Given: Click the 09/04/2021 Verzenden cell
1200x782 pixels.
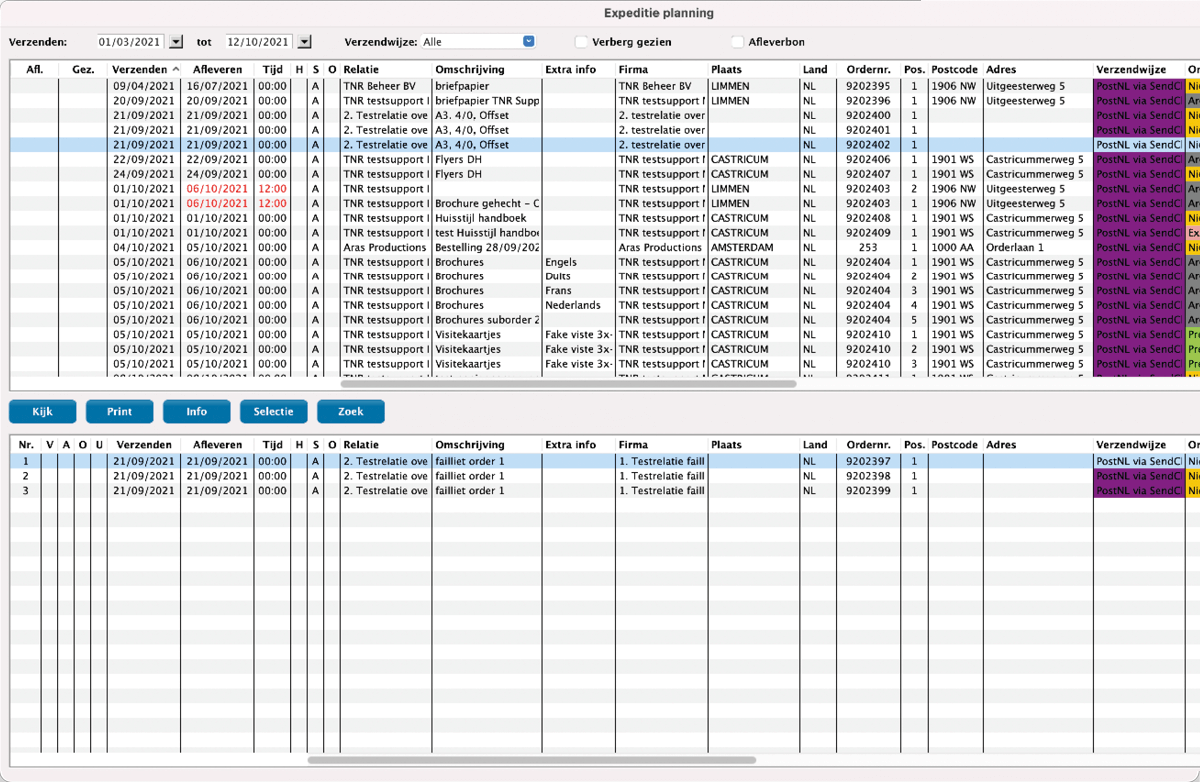Looking at the screenshot, I should [x=145, y=86].
